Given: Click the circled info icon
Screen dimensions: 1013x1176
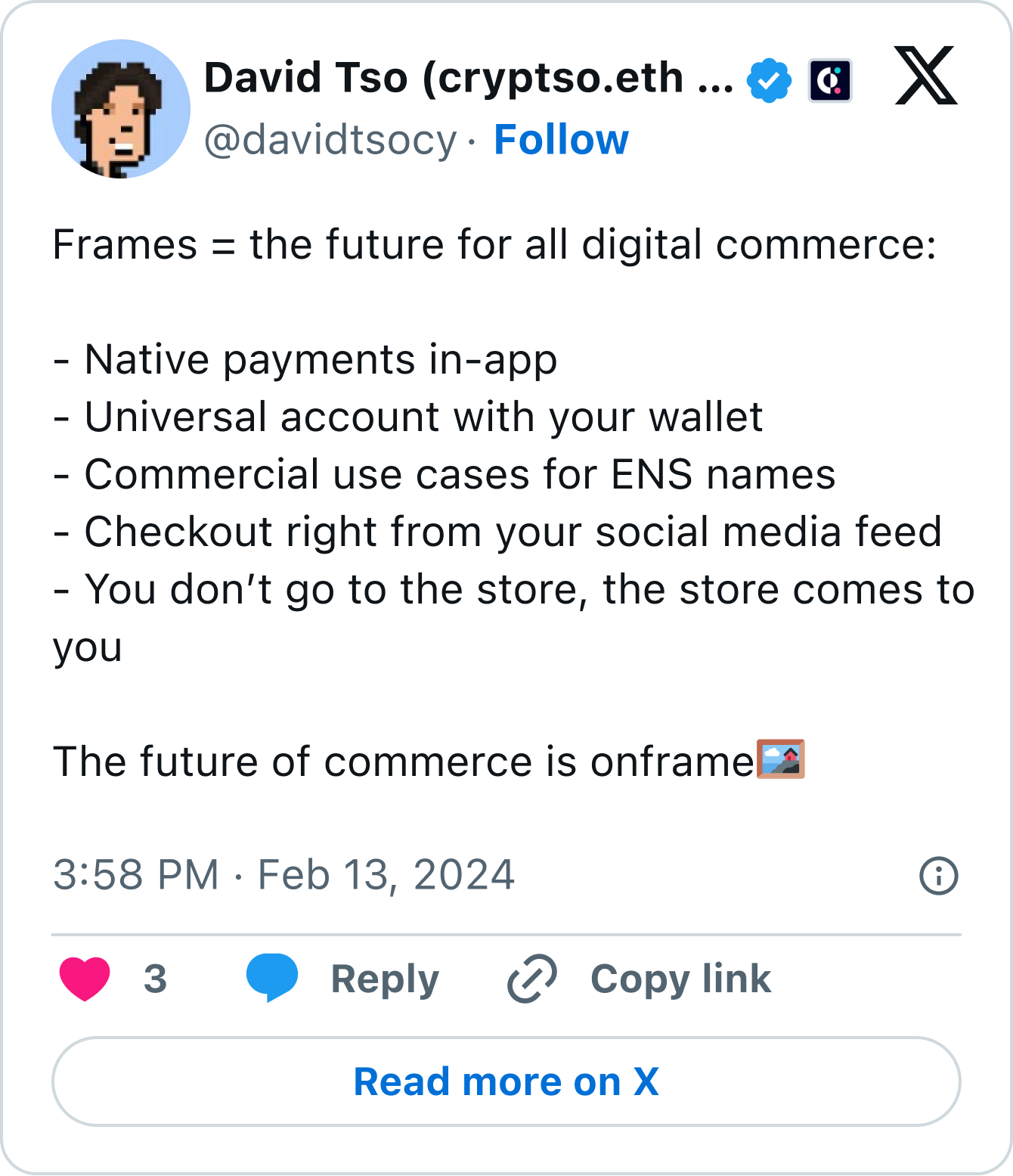Looking at the screenshot, I should click(x=938, y=876).
